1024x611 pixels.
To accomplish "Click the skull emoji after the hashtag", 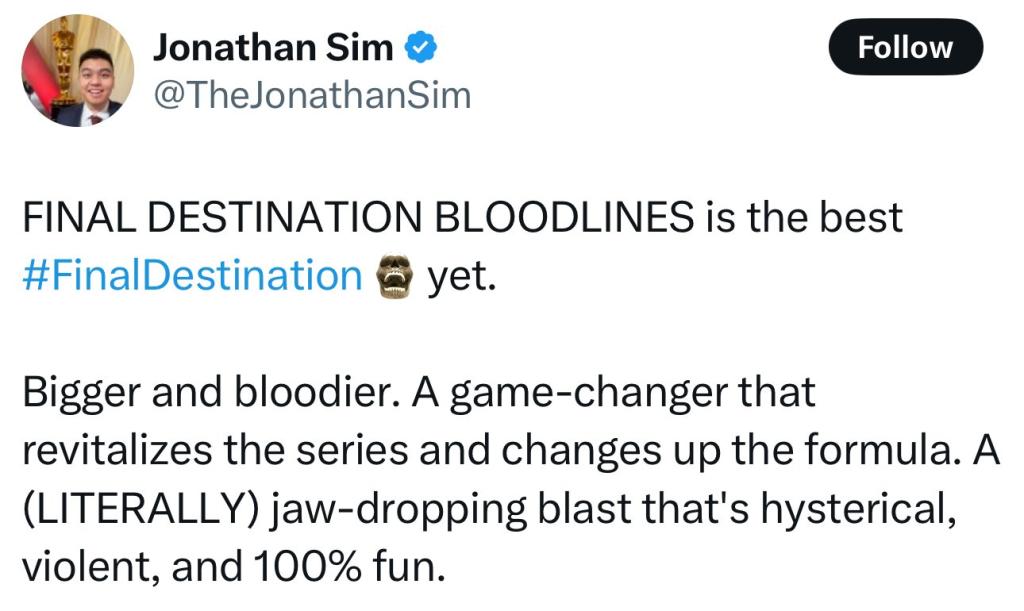I will pyautogui.click(x=395, y=277).
